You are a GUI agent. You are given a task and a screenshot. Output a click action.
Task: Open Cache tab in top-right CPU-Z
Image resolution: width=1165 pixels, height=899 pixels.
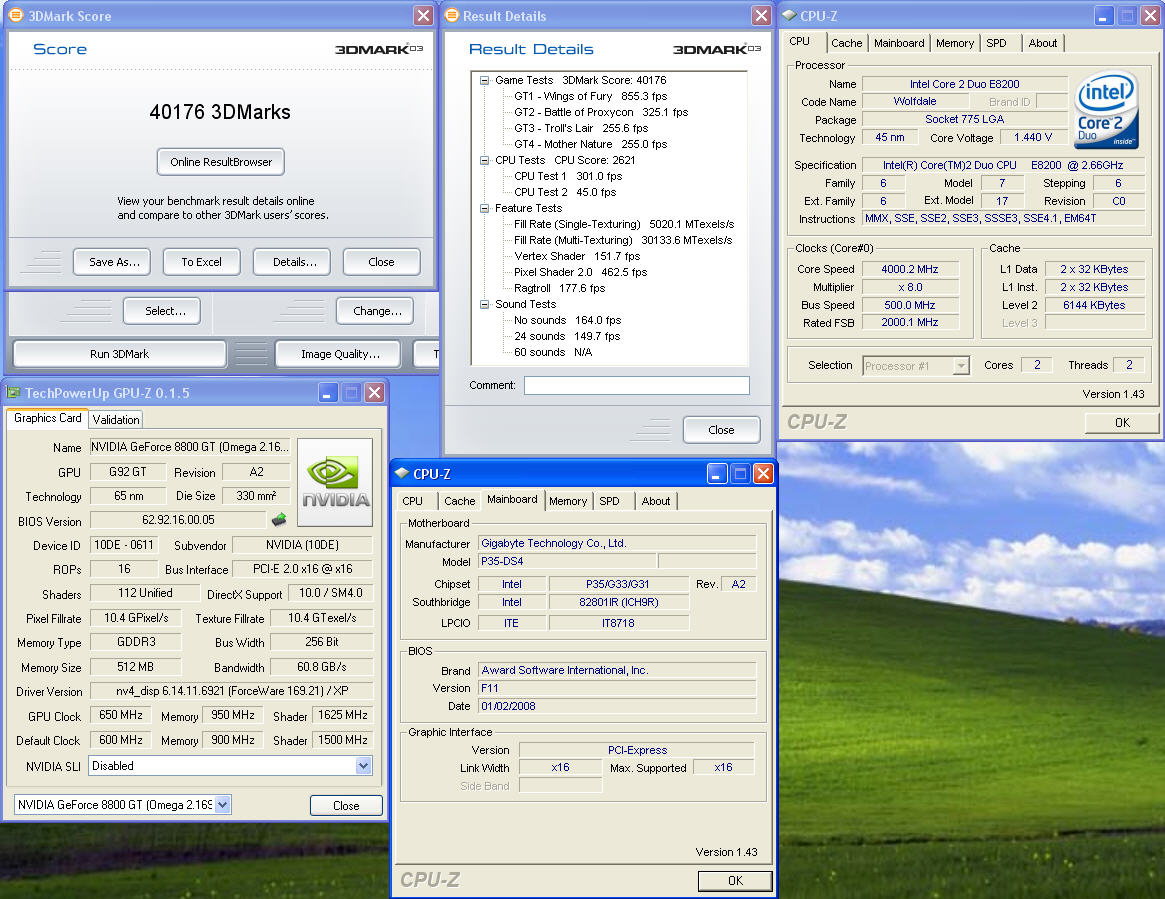(x=846, y=43)
